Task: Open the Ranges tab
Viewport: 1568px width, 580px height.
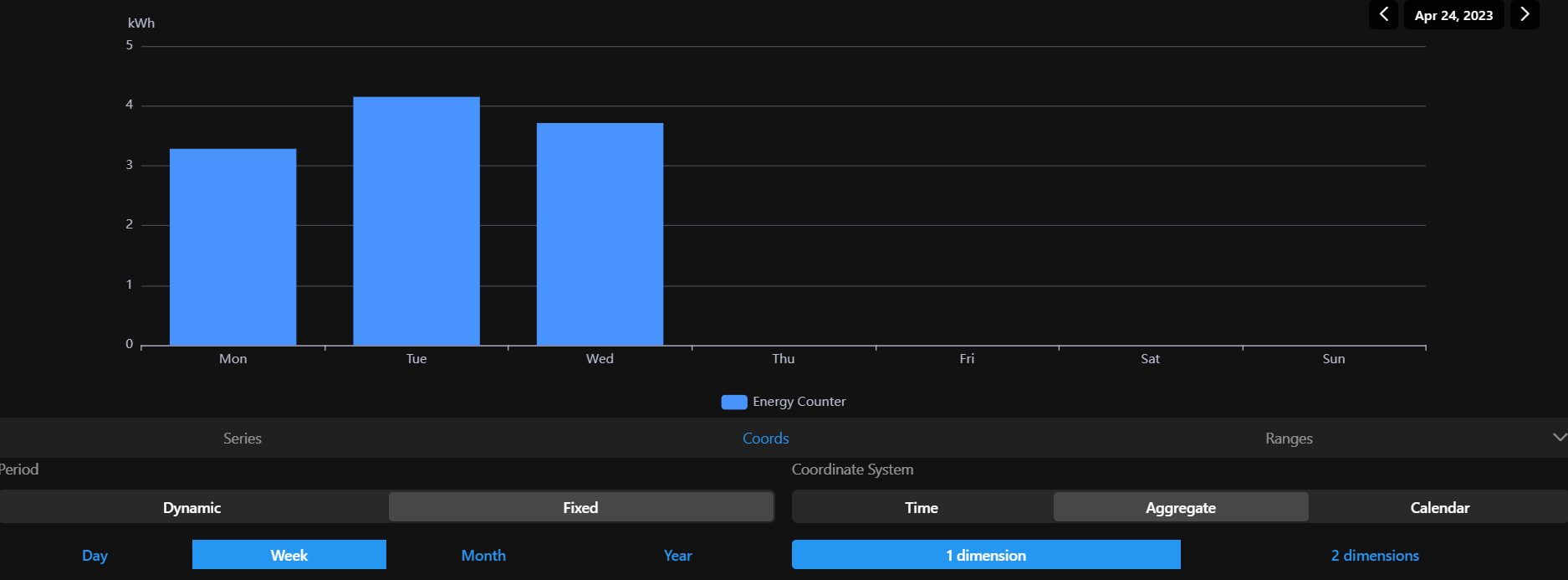Action: coord(1289,439)
